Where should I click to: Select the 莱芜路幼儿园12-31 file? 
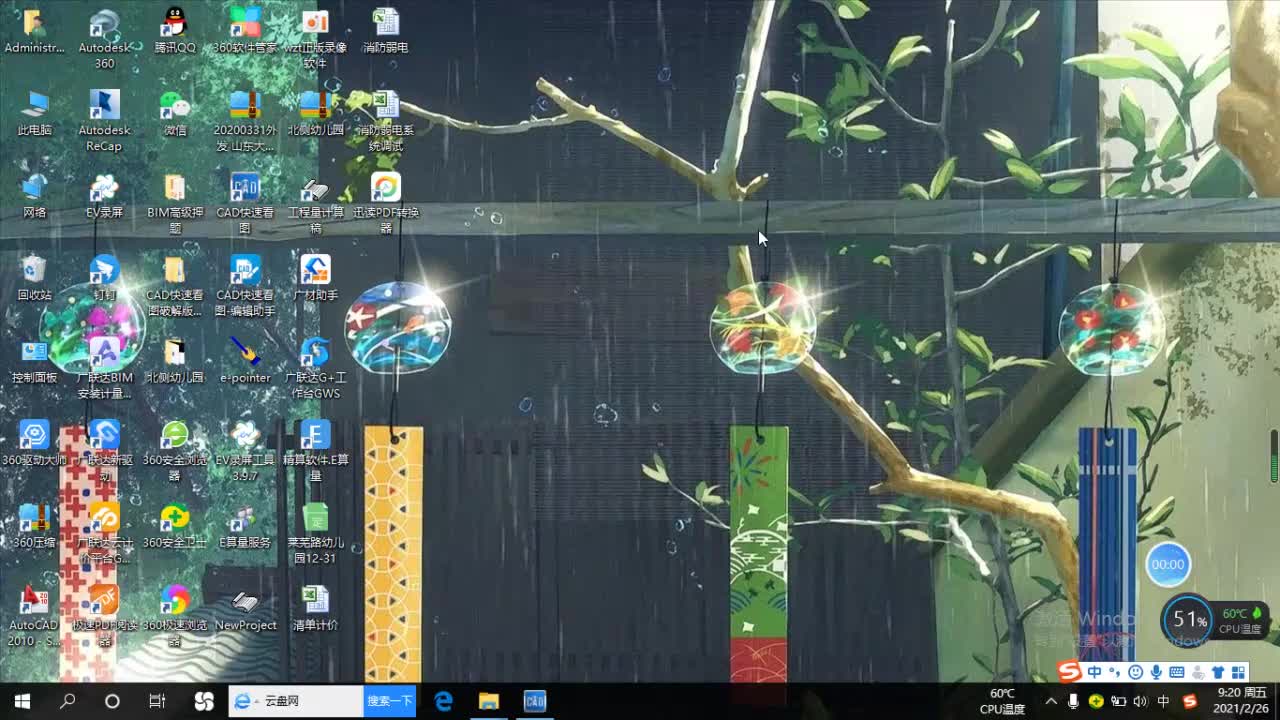pyautogui.click(x=315, y=534)
